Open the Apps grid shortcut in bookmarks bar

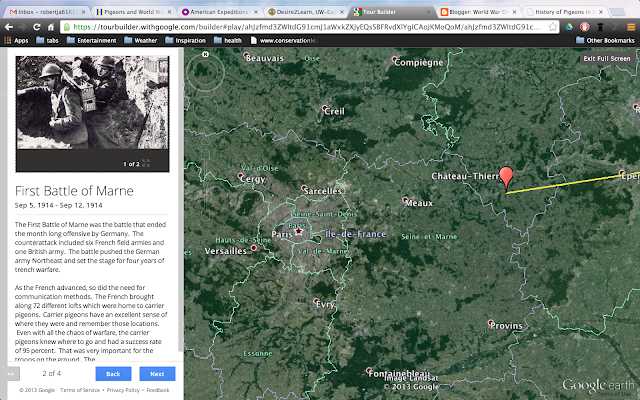tap(16, 40)
